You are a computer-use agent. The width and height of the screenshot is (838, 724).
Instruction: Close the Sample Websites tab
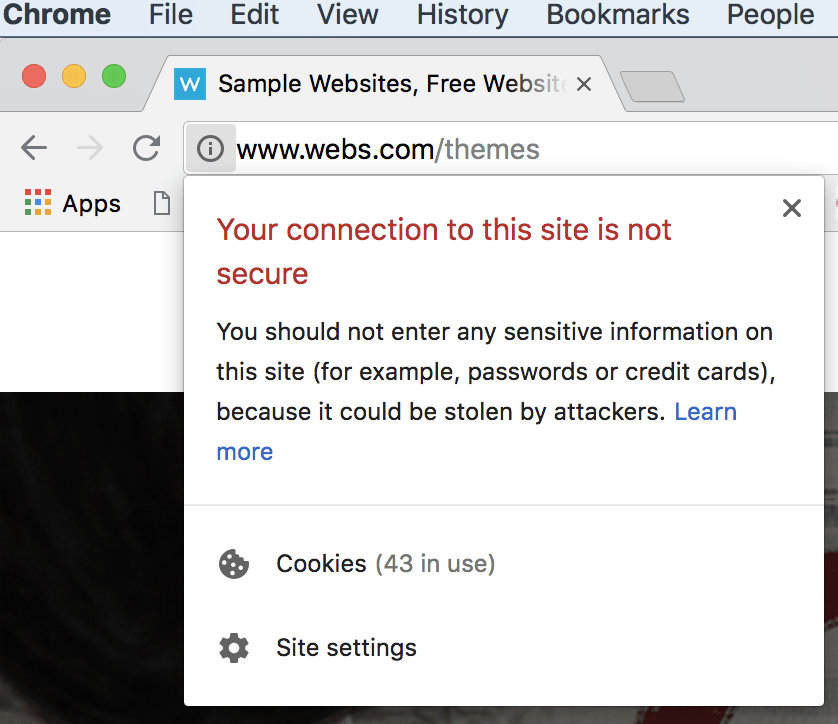click(x=584, y=84)
